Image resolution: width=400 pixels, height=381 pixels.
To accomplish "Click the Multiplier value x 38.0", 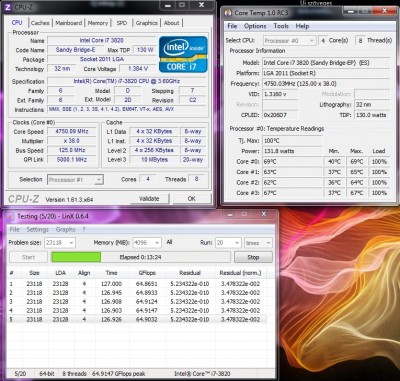I will tap(72, 141).
